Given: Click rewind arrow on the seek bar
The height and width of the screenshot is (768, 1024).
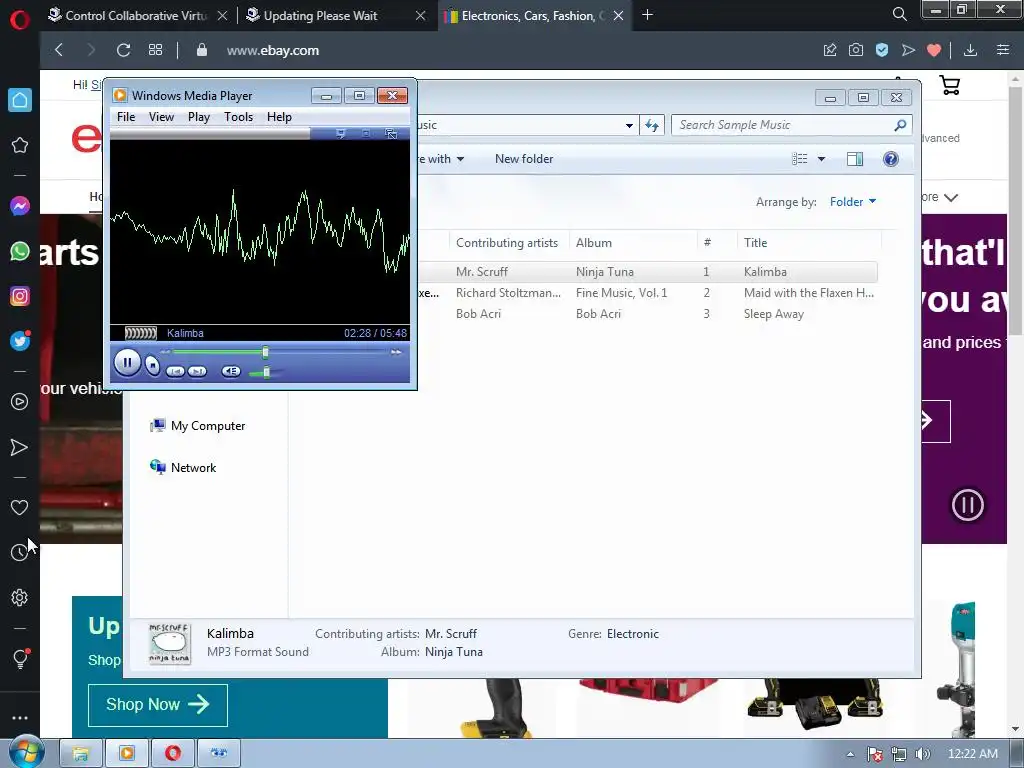Looking at the screenshot, I should pyautogui.click(x=165, y=352).
